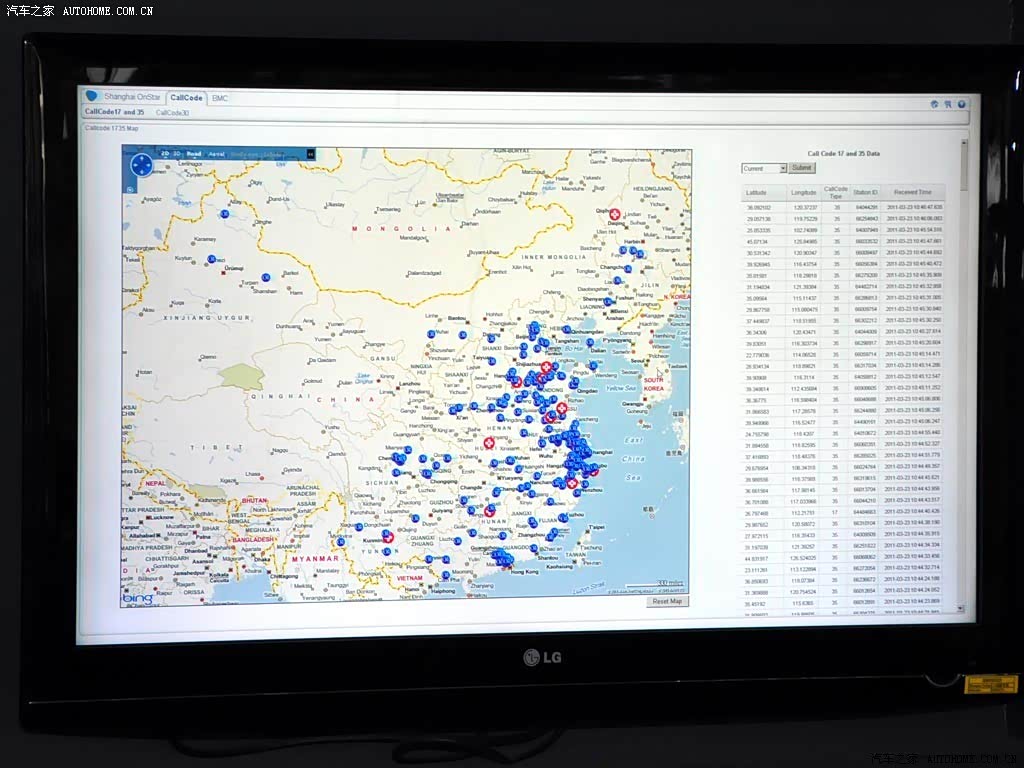Click the blue marker at Qinhuangdao
The image size is (1024, 768).
[x=566, y=330]
